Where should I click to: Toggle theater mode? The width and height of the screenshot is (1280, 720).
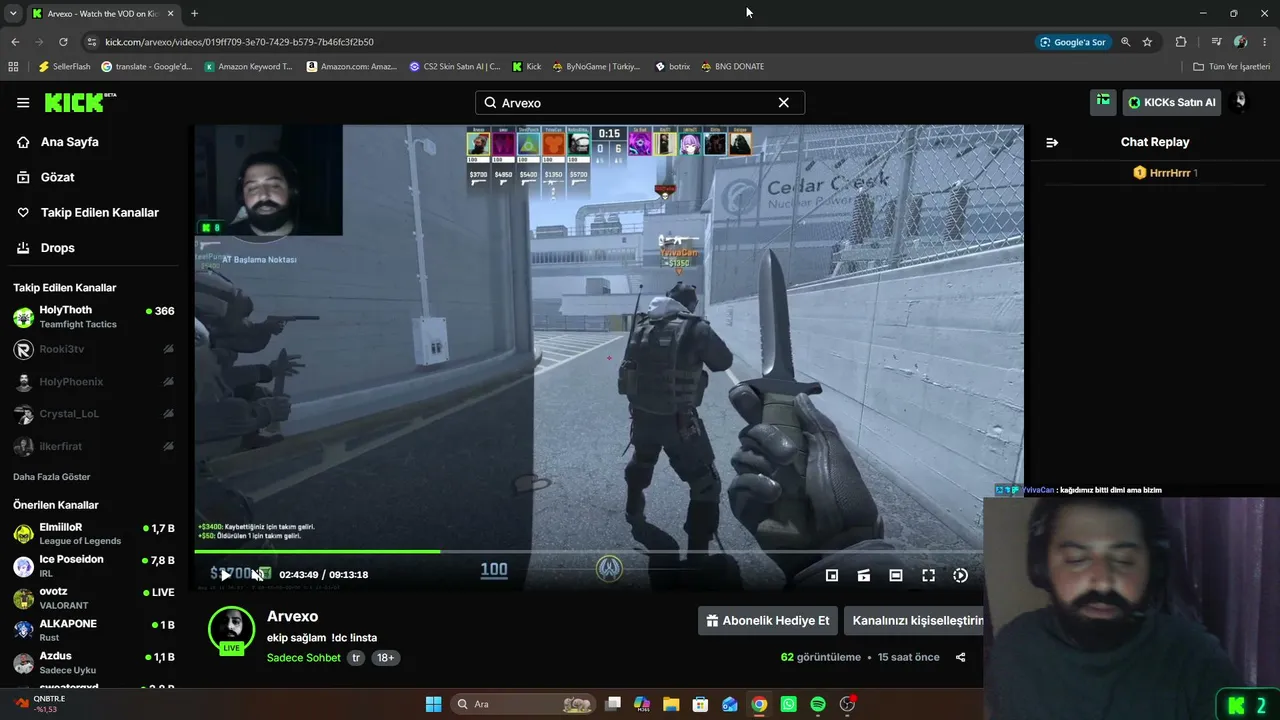point(896,575)
